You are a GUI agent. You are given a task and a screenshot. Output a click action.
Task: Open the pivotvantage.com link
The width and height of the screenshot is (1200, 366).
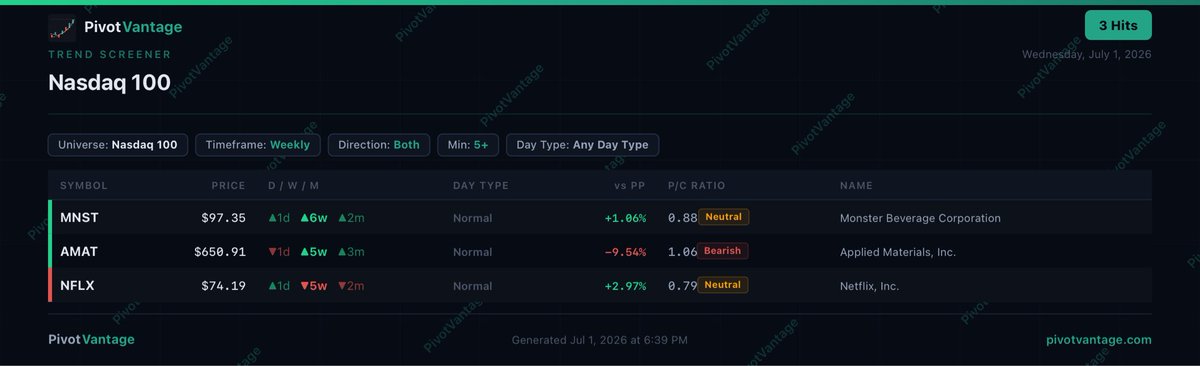tap(1098, 339)
